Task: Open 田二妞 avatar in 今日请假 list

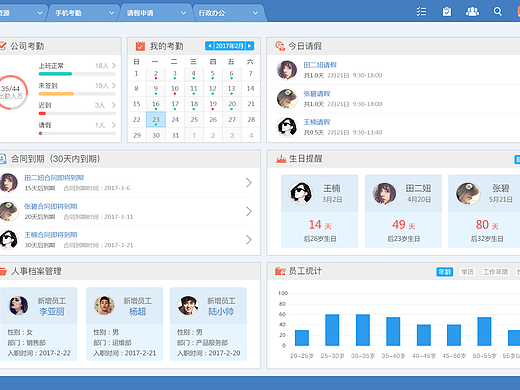Action: point(287,70)
